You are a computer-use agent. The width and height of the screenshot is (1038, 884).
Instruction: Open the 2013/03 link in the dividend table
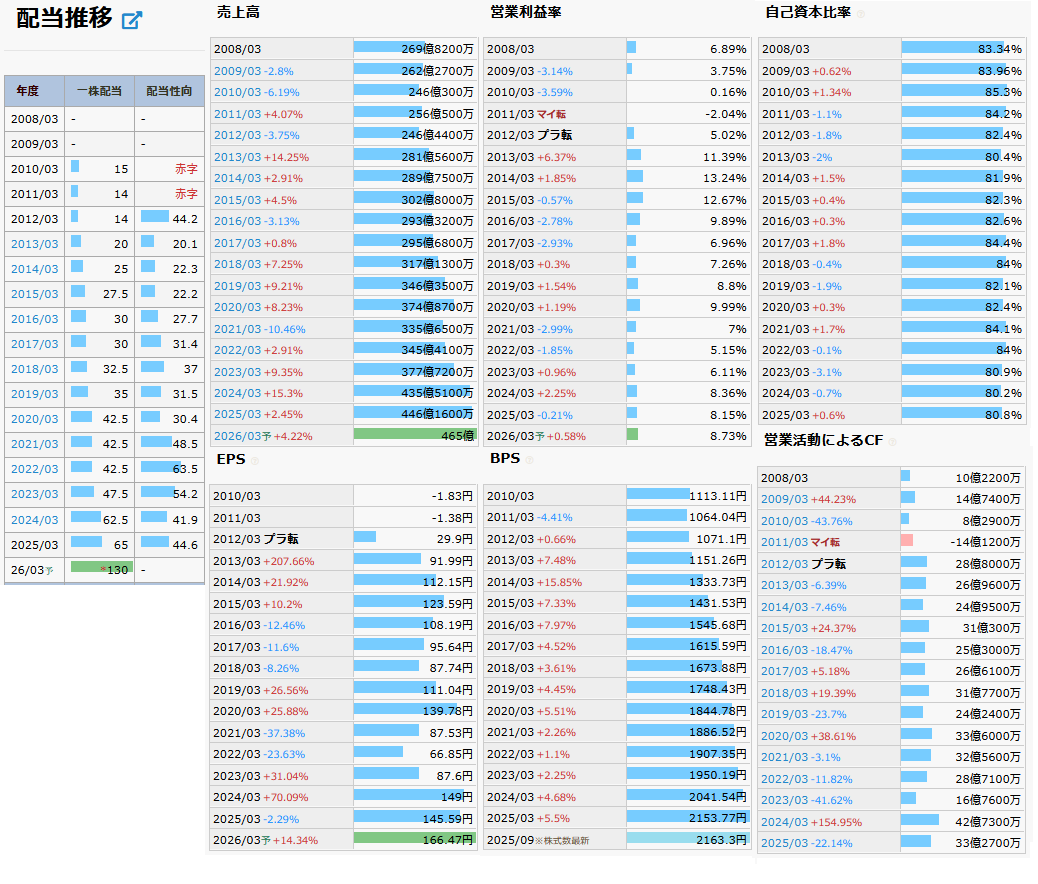click(34, 244)
